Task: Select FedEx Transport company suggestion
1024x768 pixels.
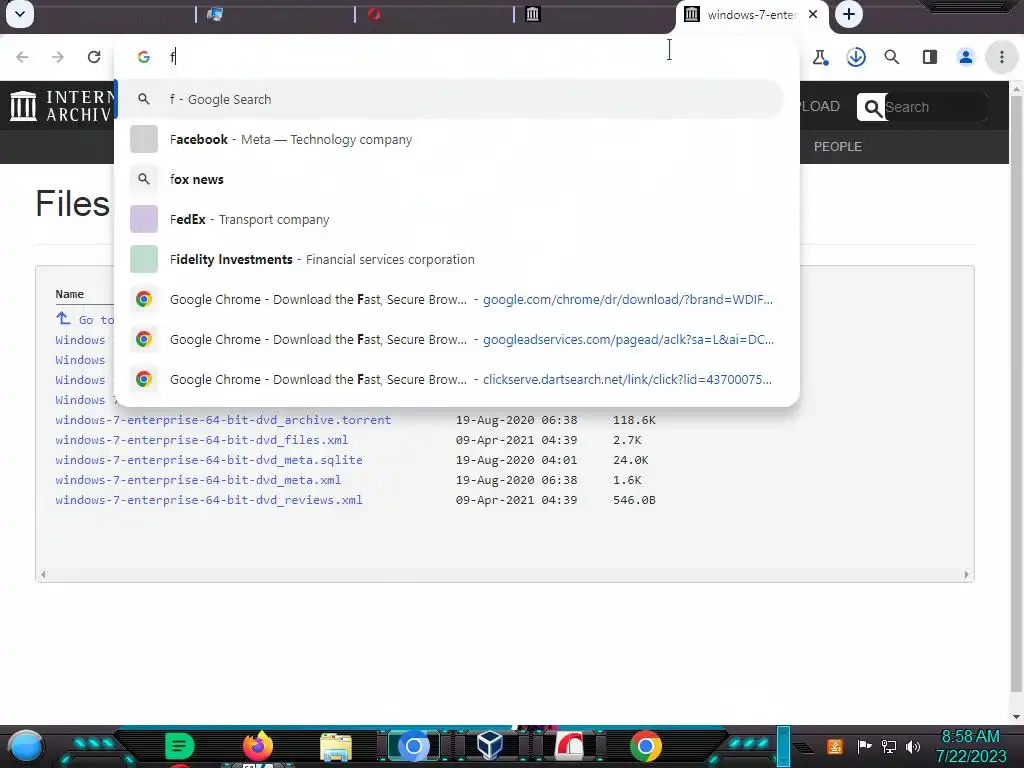Action: tap(449, 219)
